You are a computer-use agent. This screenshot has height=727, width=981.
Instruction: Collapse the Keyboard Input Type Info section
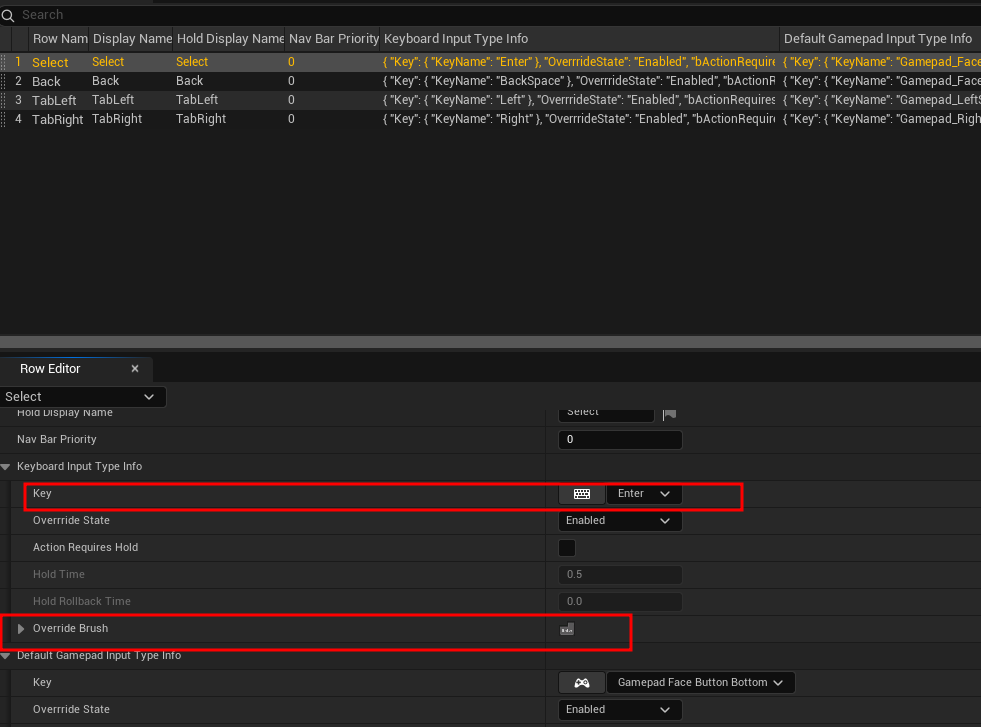tap(7, 467)
